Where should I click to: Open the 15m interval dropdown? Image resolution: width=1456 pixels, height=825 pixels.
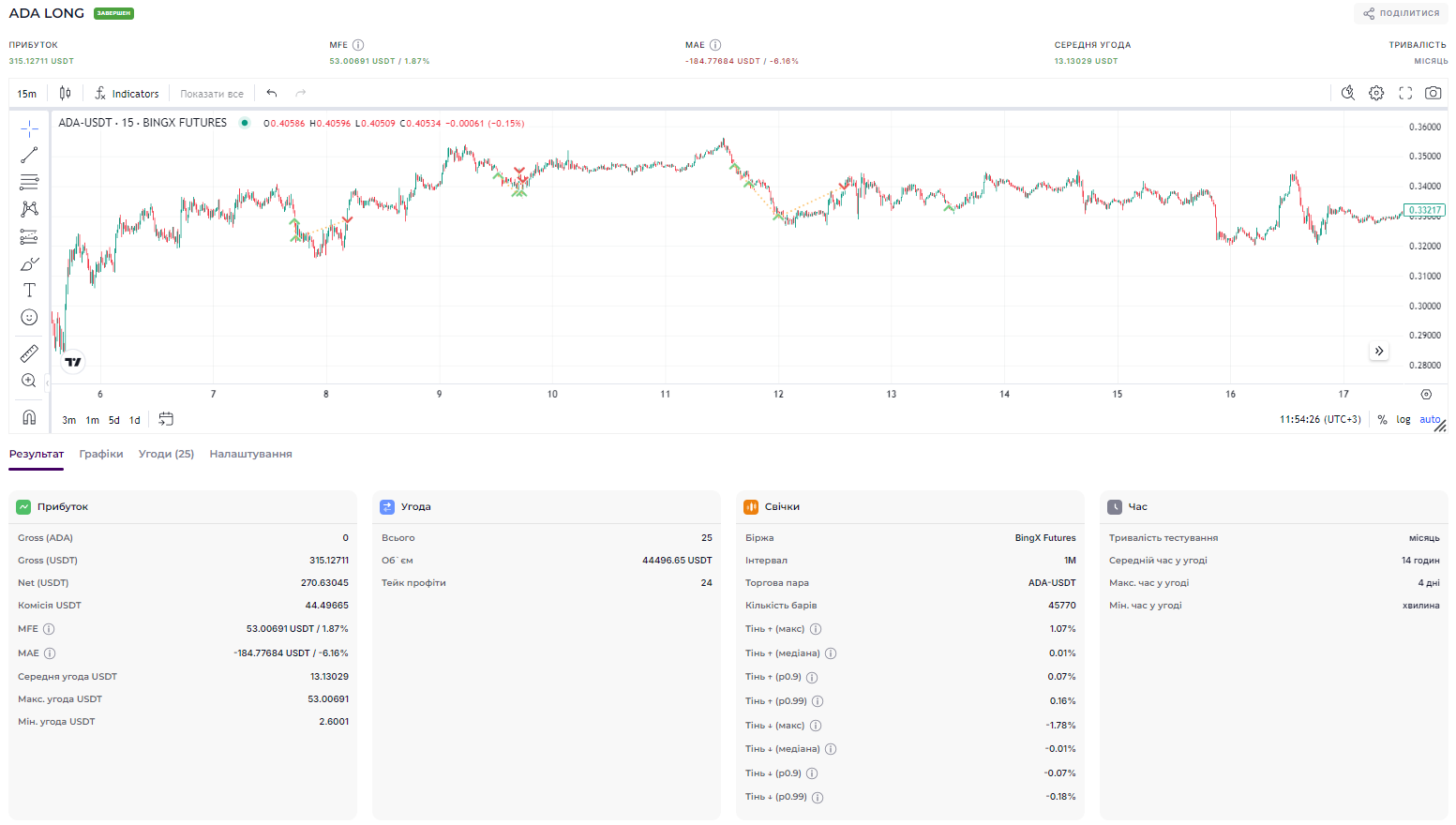coord(27,94)
